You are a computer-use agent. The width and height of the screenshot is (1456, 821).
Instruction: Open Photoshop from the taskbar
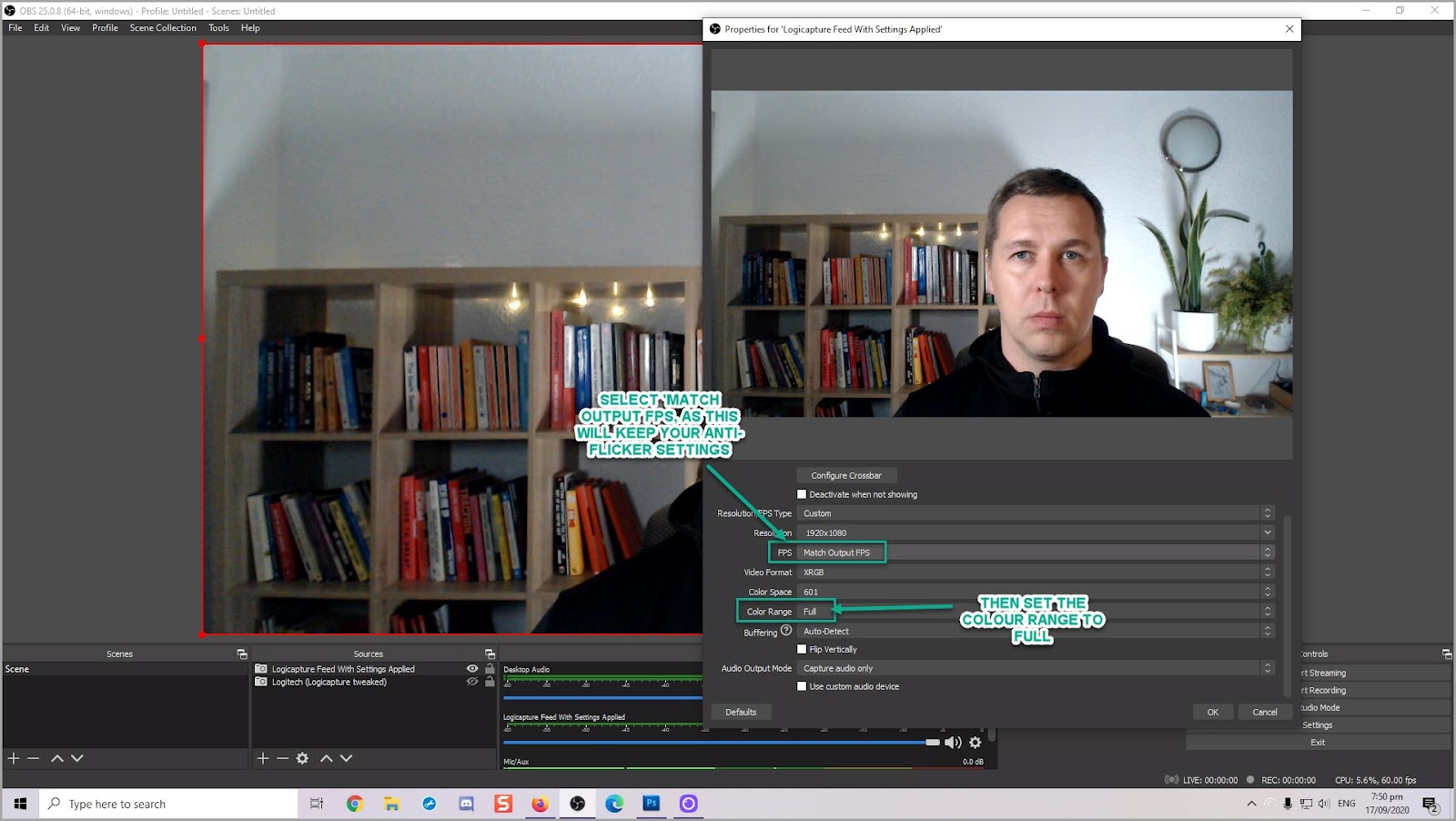coord(652,804)
